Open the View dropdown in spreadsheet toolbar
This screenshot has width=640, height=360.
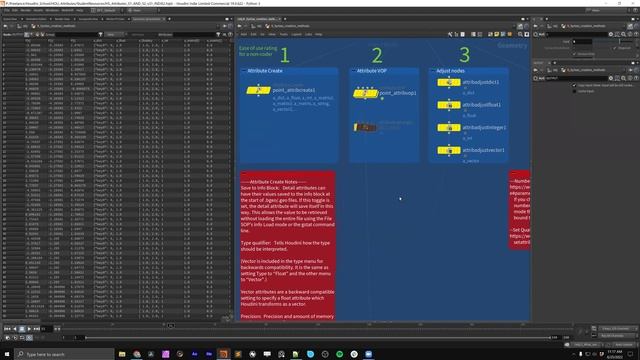[114, 35]
